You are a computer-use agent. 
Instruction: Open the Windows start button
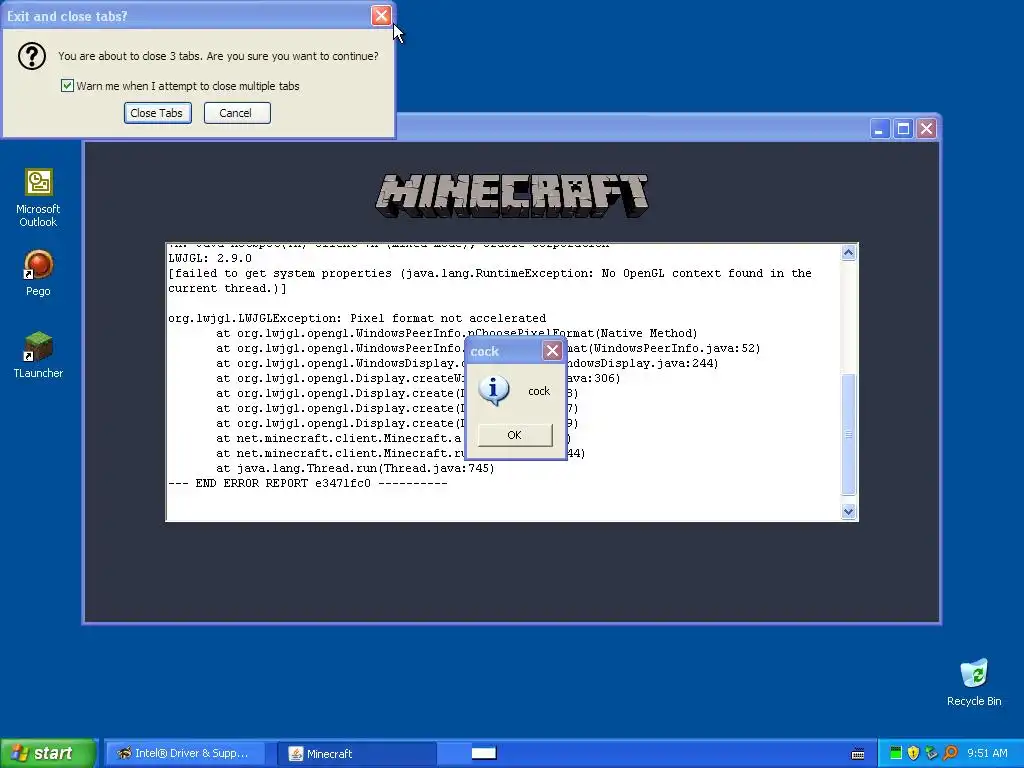[48, 753]
